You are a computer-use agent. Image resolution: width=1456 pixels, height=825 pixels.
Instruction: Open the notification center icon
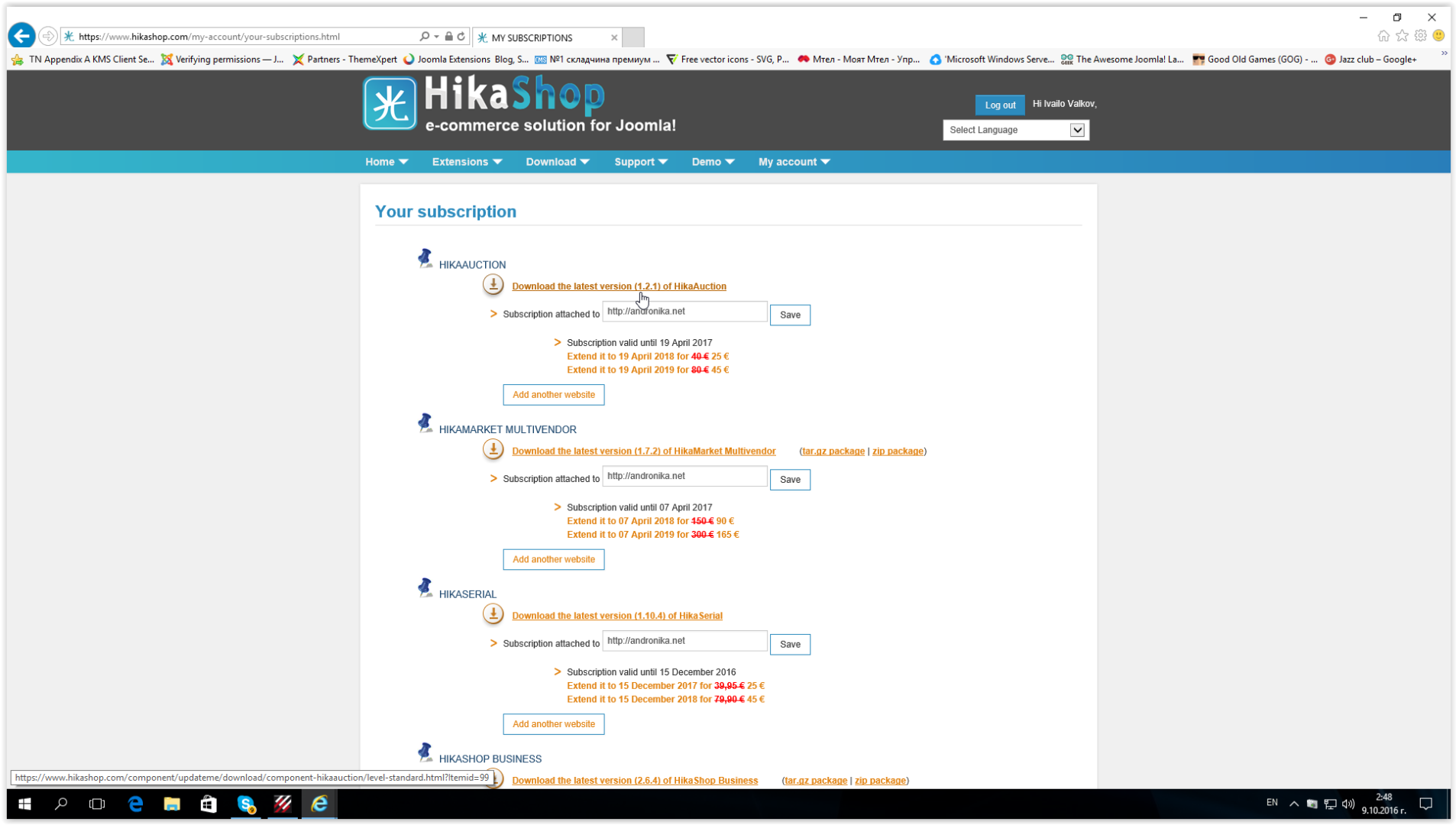tap(1425, 804)
